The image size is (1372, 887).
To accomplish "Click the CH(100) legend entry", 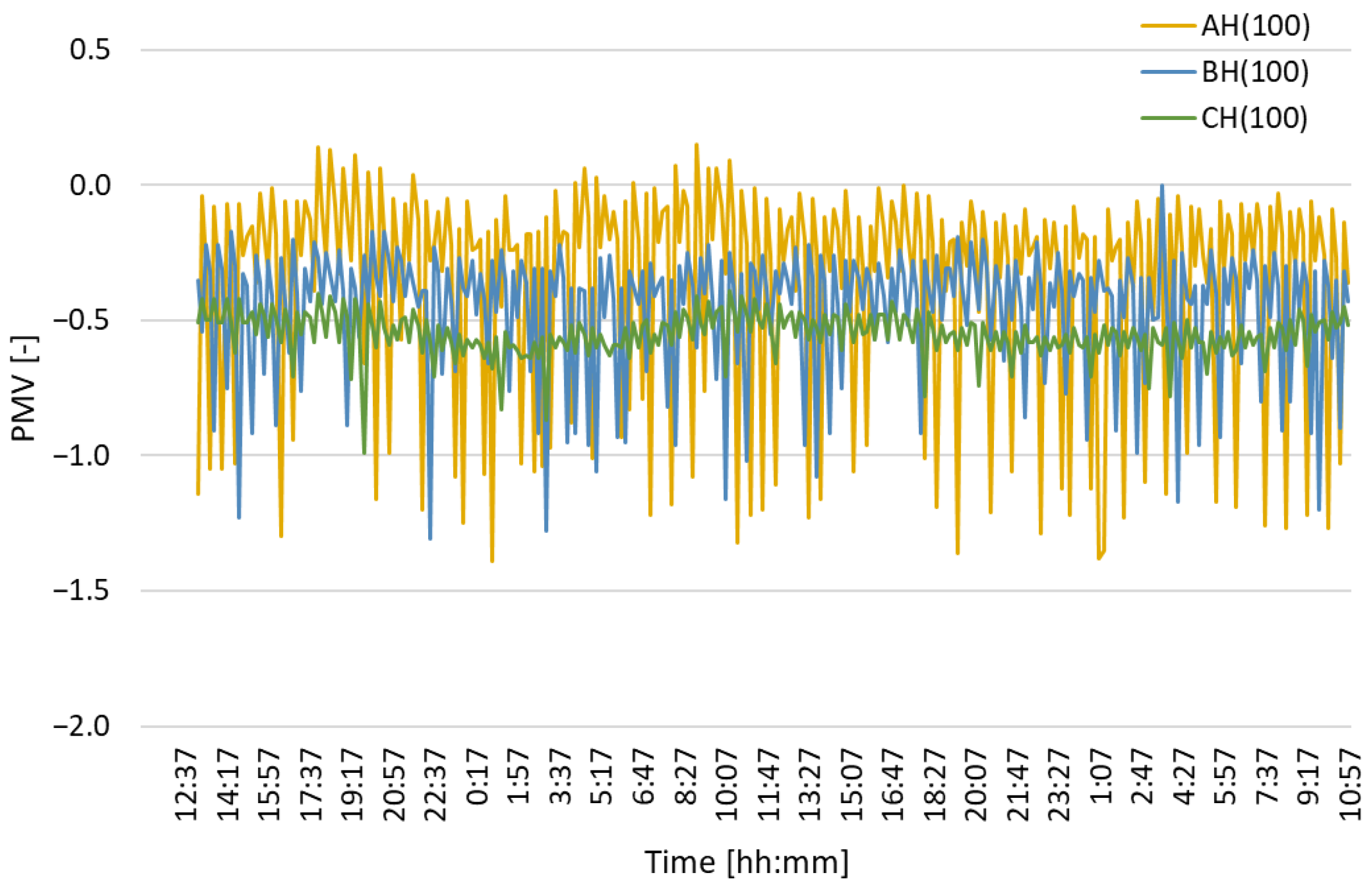I will 1254,118.
